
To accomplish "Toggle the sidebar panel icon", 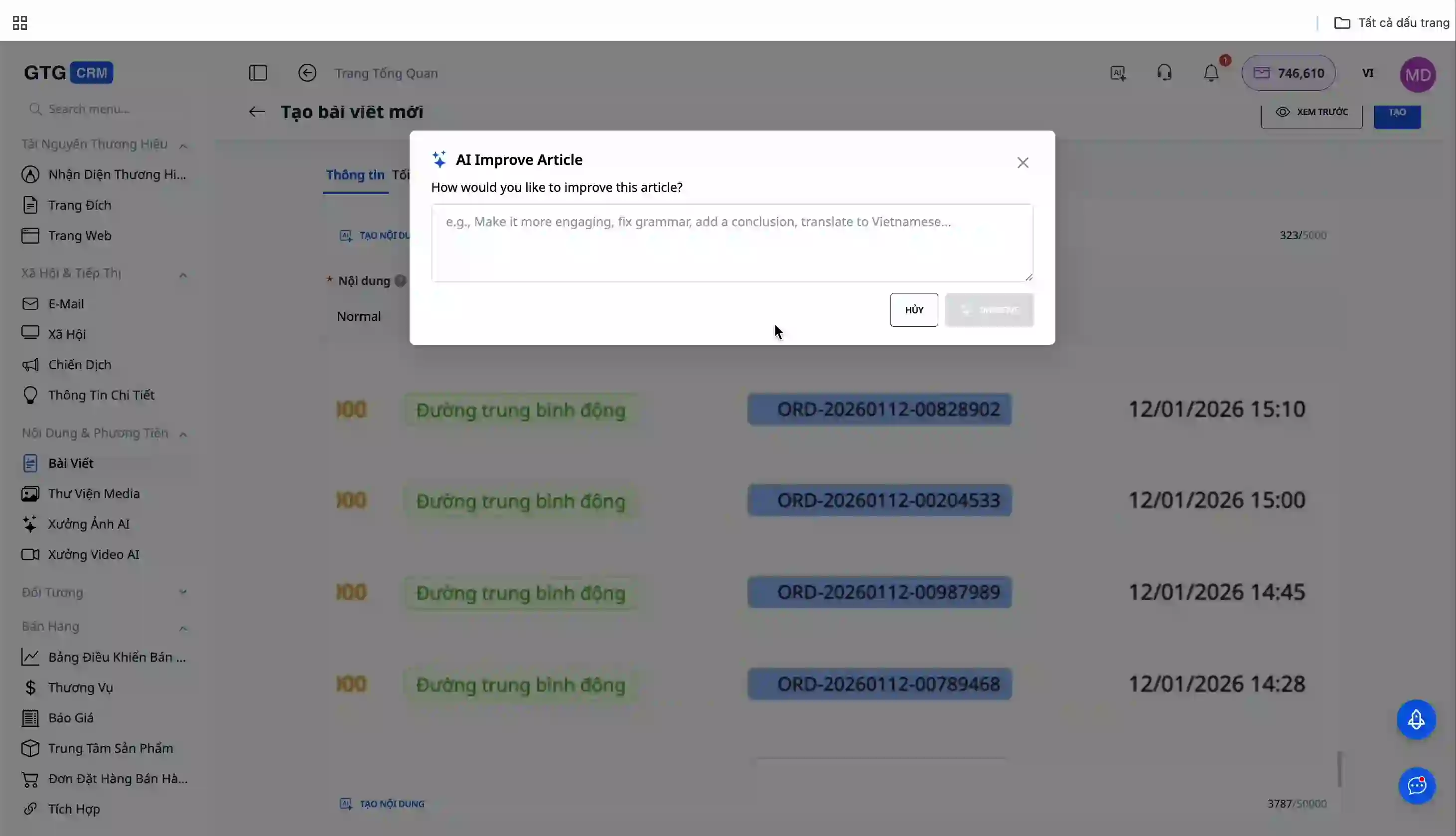I will pyautogui.click(x=258, y=73).
